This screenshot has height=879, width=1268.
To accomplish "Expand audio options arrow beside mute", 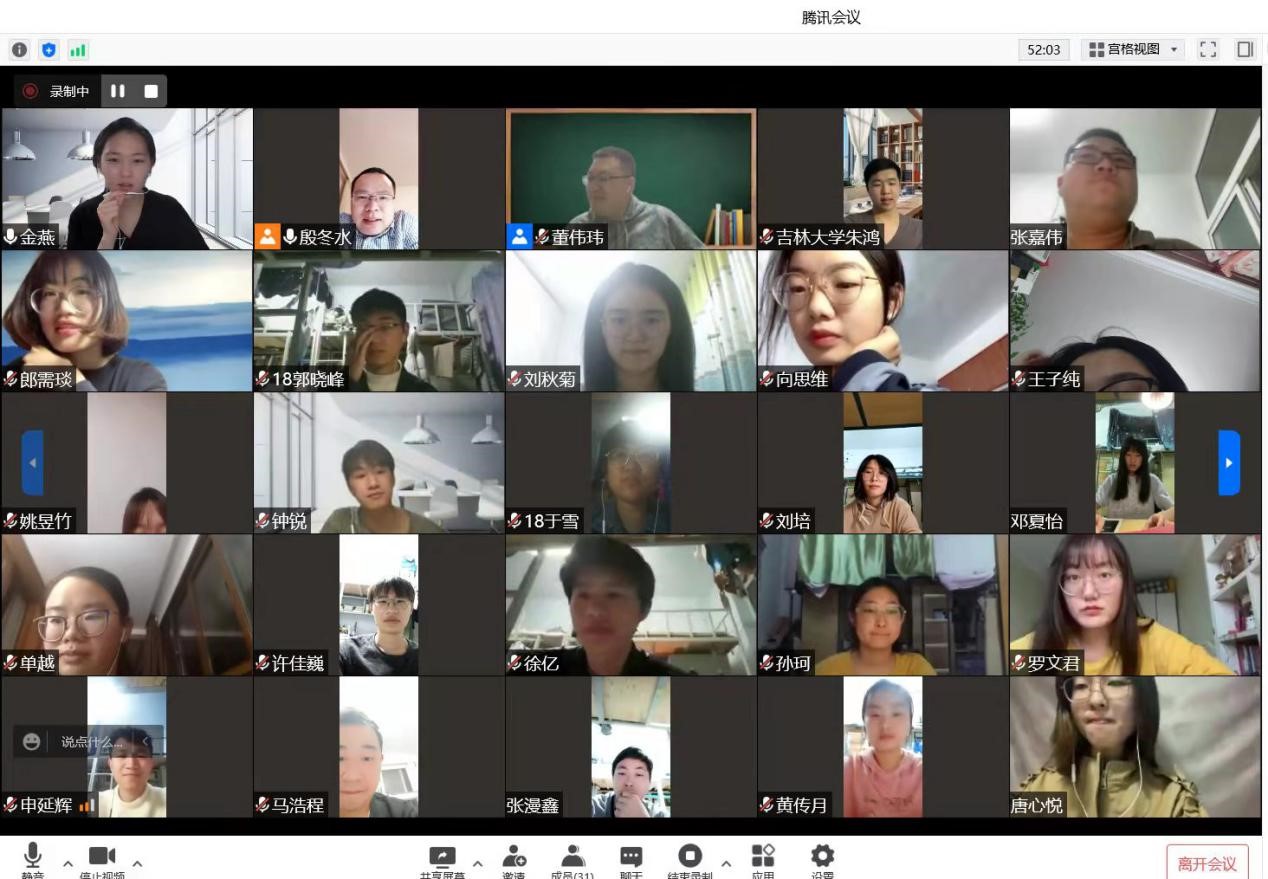I will pos(68,863).
